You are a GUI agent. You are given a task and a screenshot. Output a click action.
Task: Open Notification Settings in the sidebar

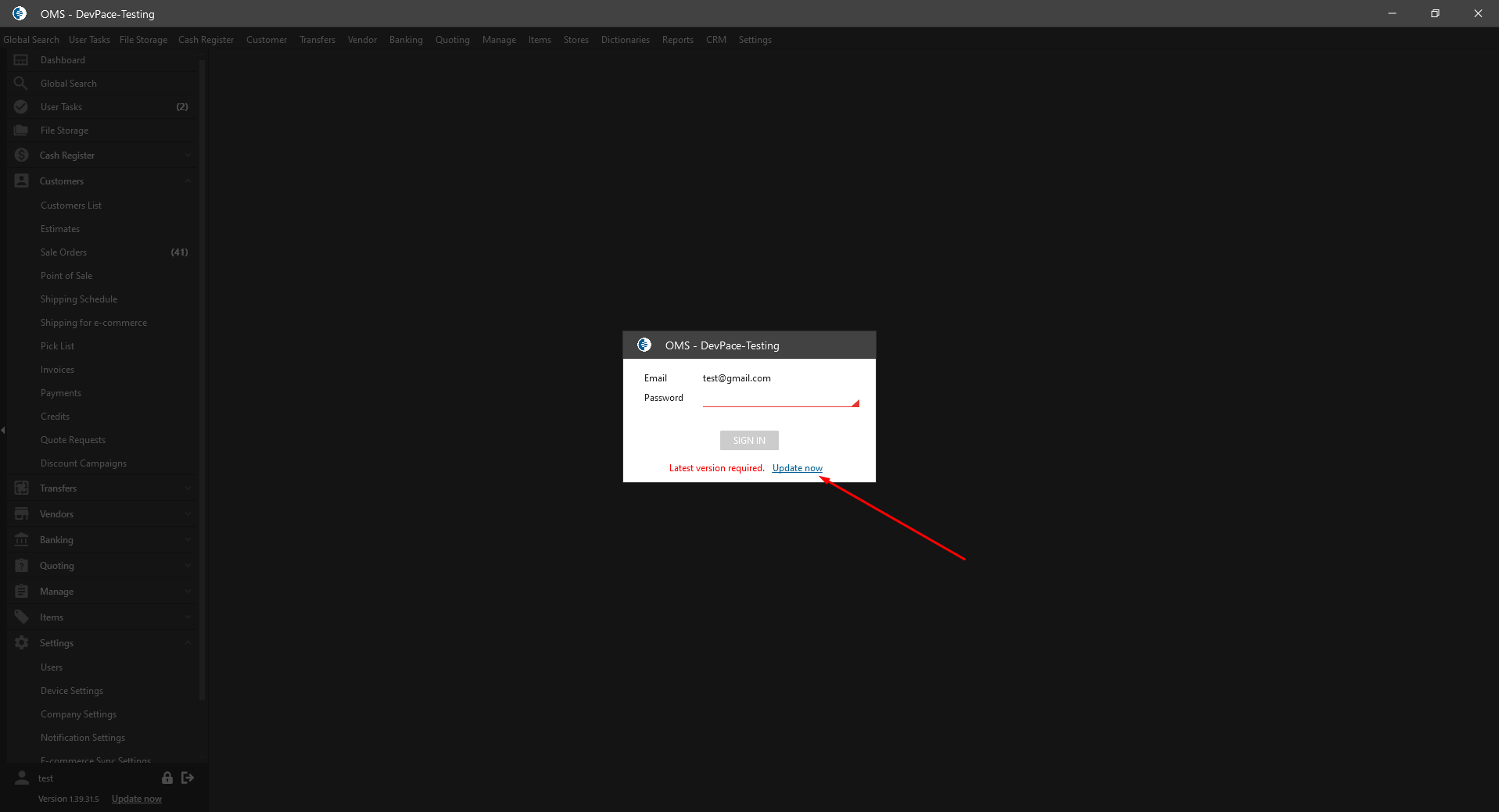pos(83,738)
